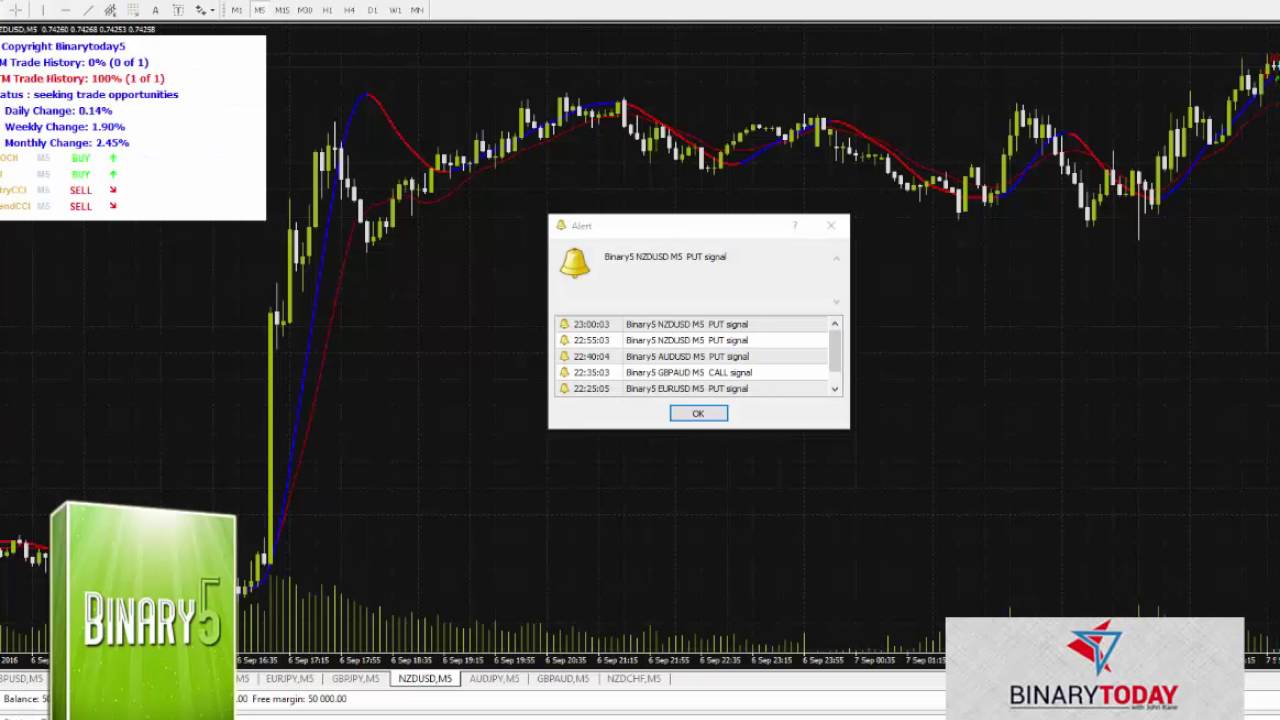Click OK in the Alert dialog
This screenshot has height=720, width=1280.
pyautogui.click(x=699, y=413)
